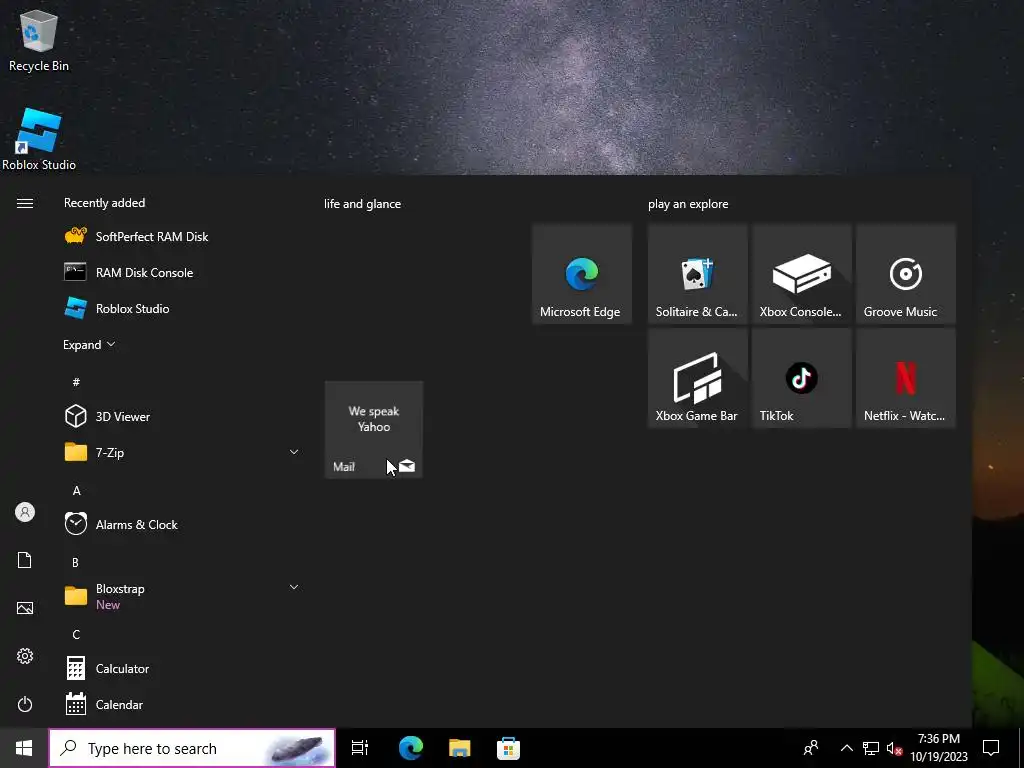Open Calendar app from the list
The height and width of the screenshot is (768, 1024).
pos(182,704)
